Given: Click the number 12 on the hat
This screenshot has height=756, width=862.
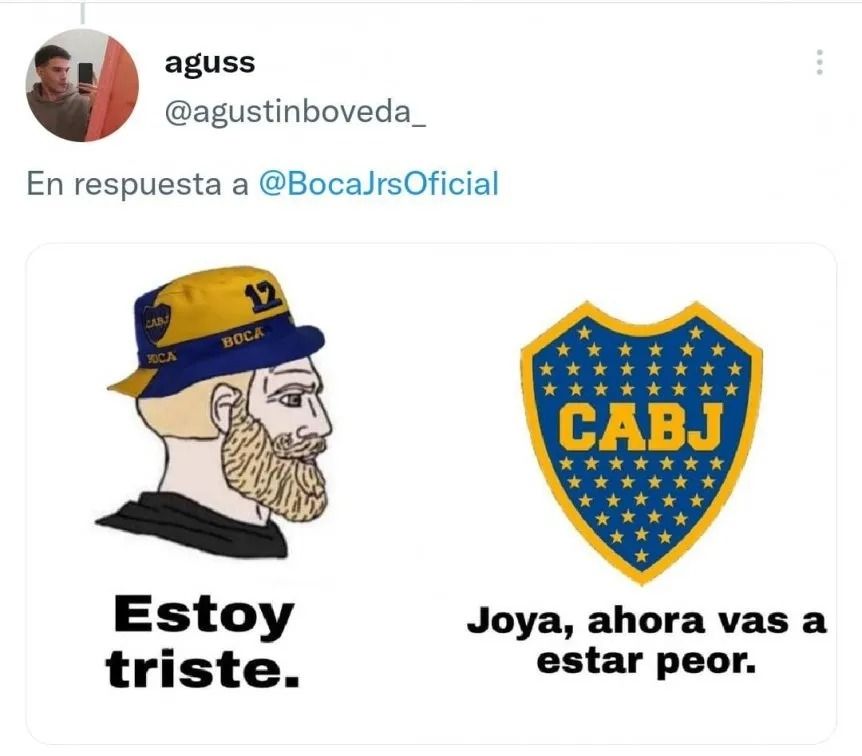Looking at the screenshot, I should point(264,298).
